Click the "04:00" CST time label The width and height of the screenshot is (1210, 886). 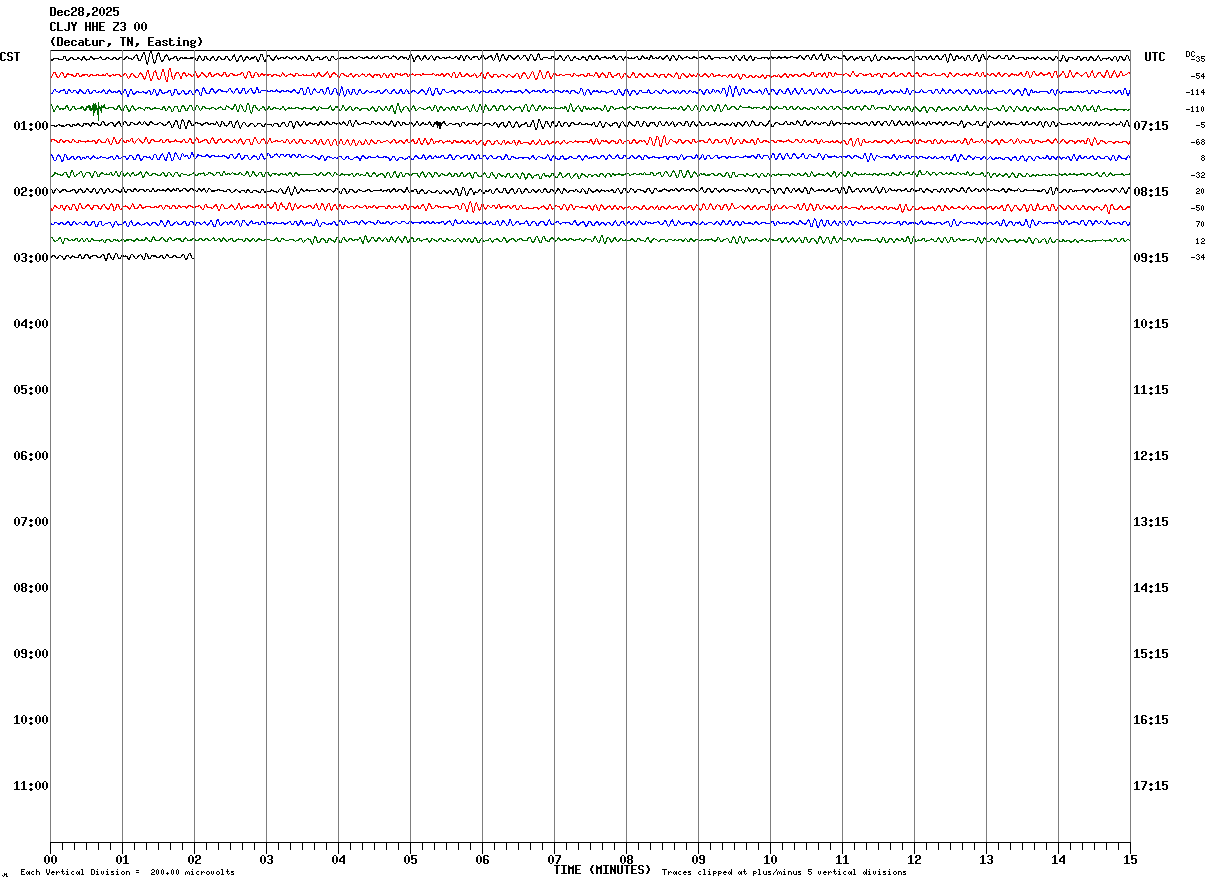click(x=31, y=324)
